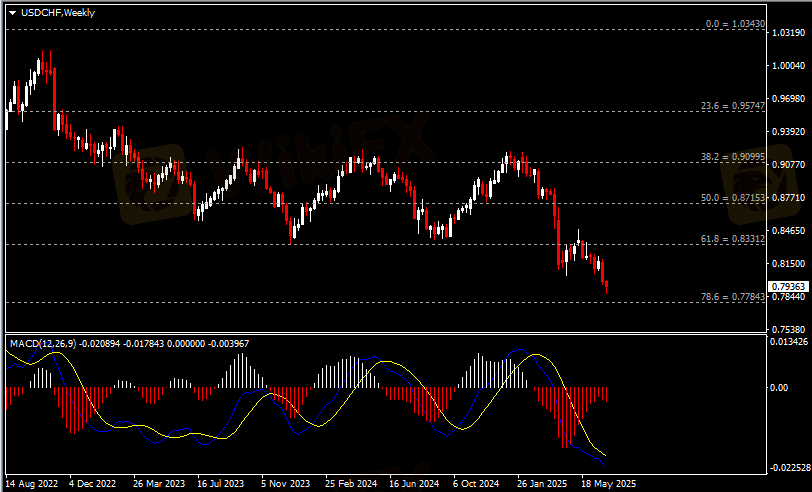The image size is (812, 492).
Task: Click the 18 May 2025 date label
Action: (x=608, y=484)
